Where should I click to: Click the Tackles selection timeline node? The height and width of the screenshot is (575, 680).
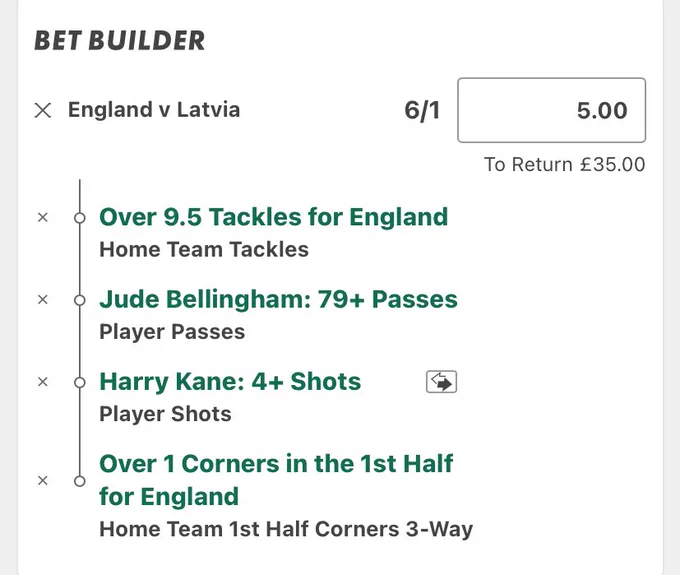click(80, 218)
